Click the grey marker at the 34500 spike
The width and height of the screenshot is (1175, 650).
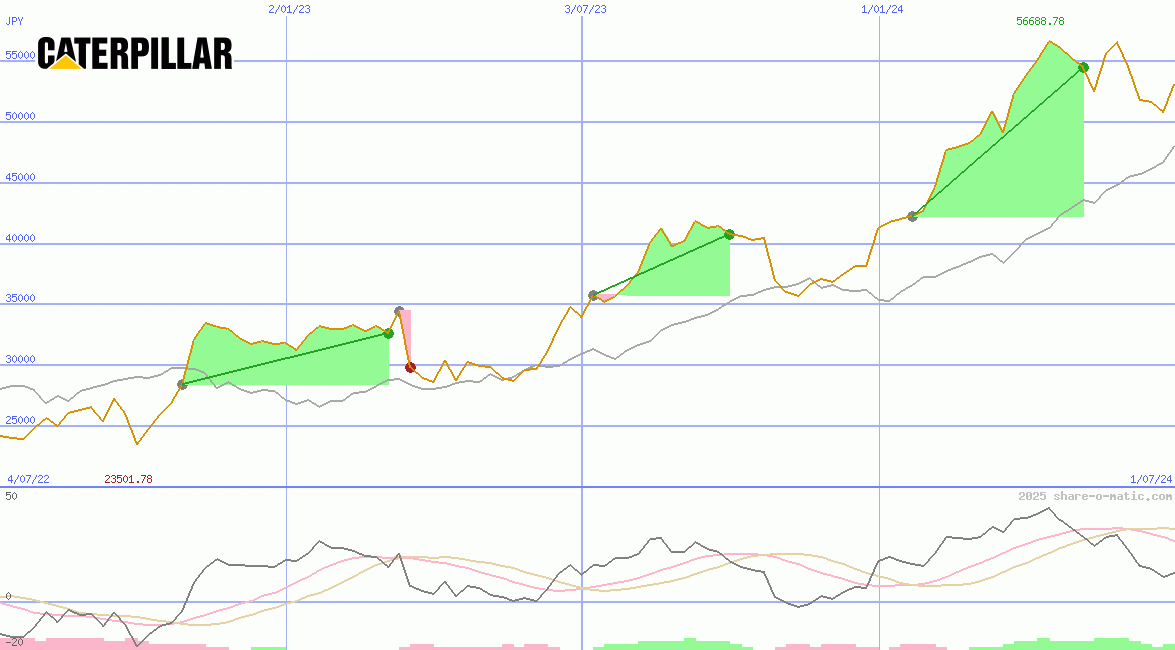[399, 311]
